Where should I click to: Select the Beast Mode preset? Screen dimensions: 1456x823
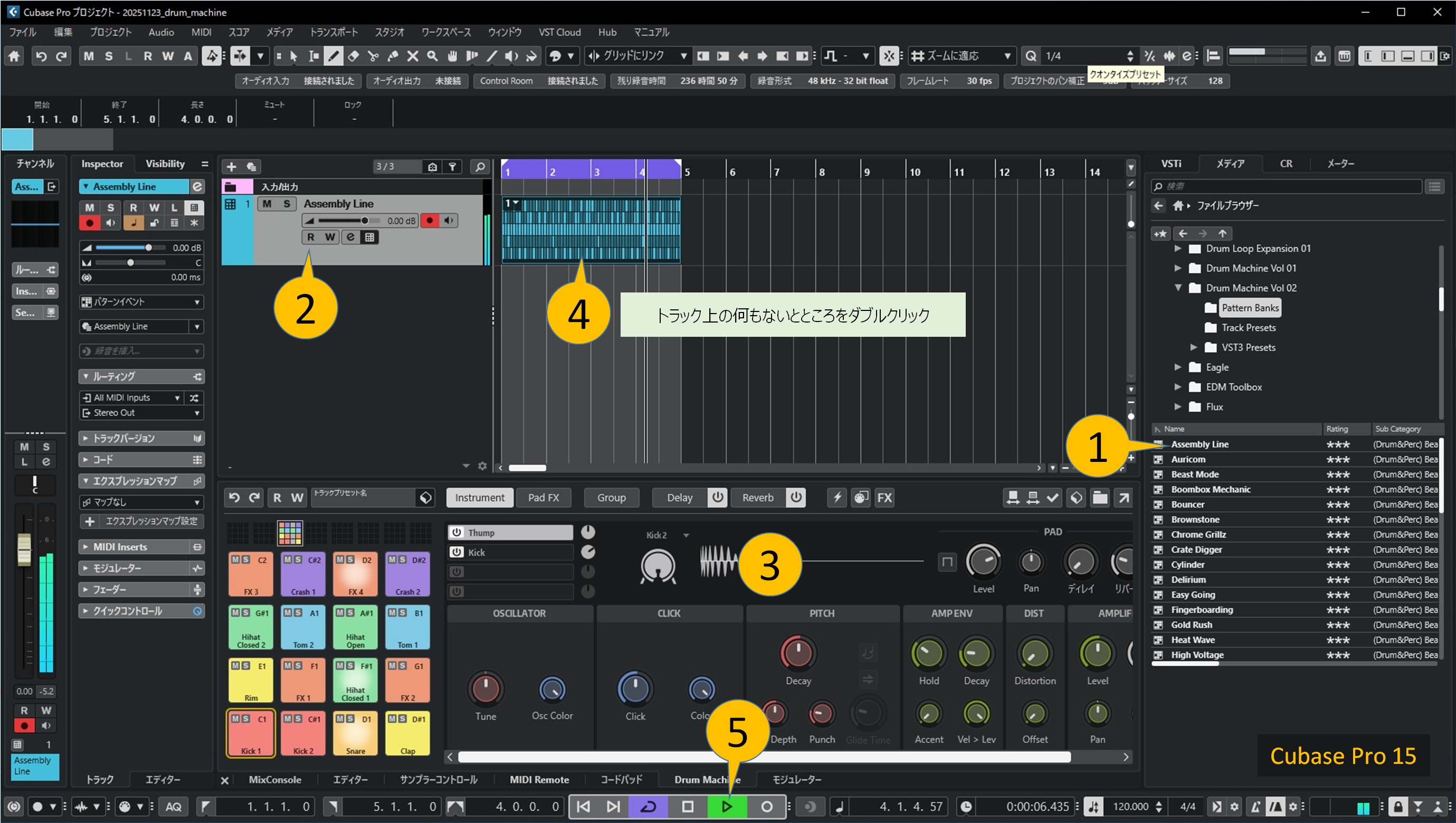click(x=1194, y=474)
